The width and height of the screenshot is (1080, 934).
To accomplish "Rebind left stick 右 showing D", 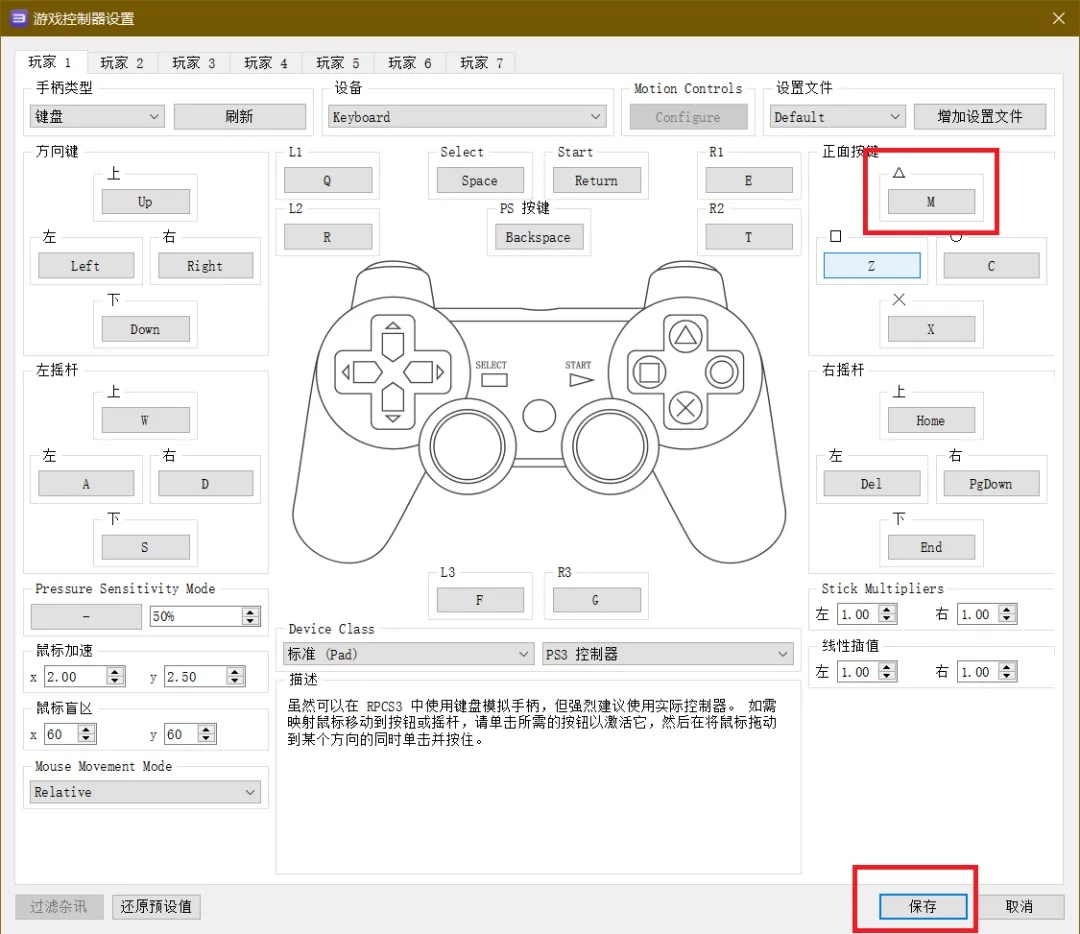I will pos(205,484).
